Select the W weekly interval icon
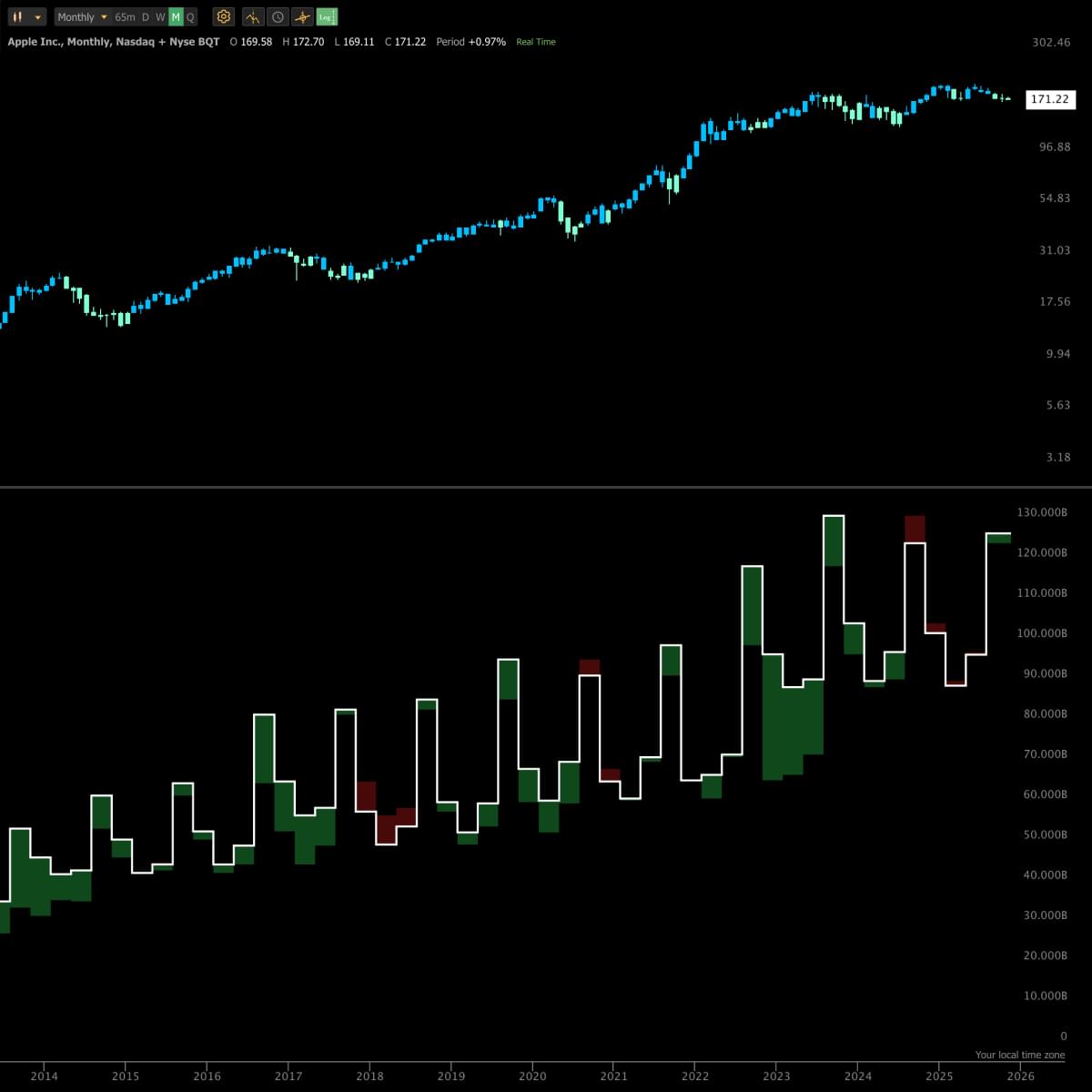Image resolution: width=1092 pixels, height=1092 pixels. (x=160, y=16)
